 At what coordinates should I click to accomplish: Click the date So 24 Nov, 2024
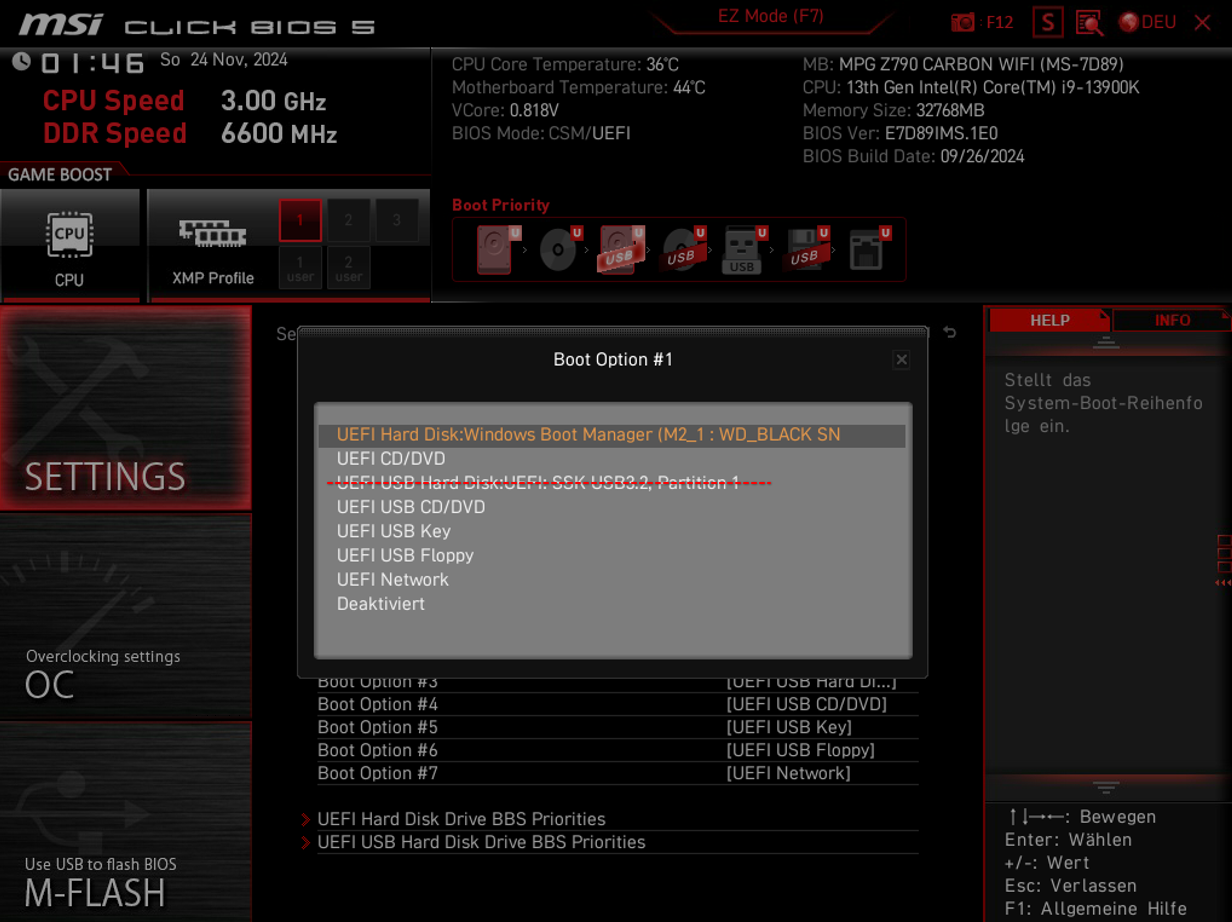click(x=224, y=60)
